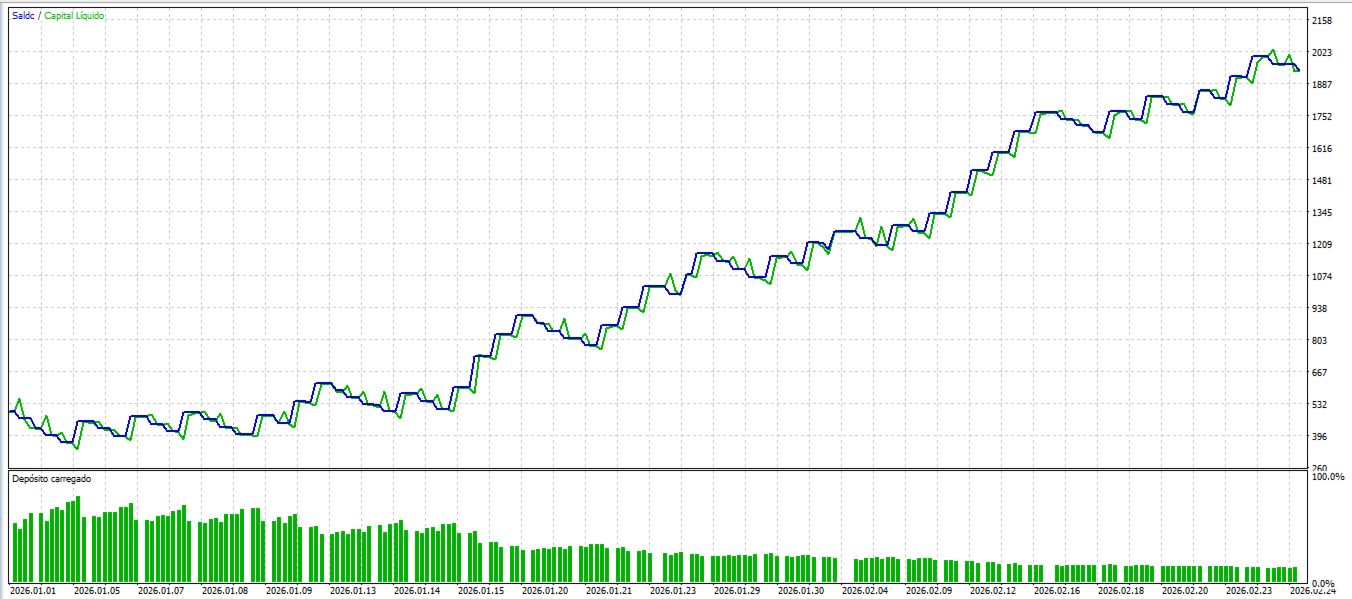Click the 2026.01.07 date label
The image size is (1352, 599).
[162, 591]
